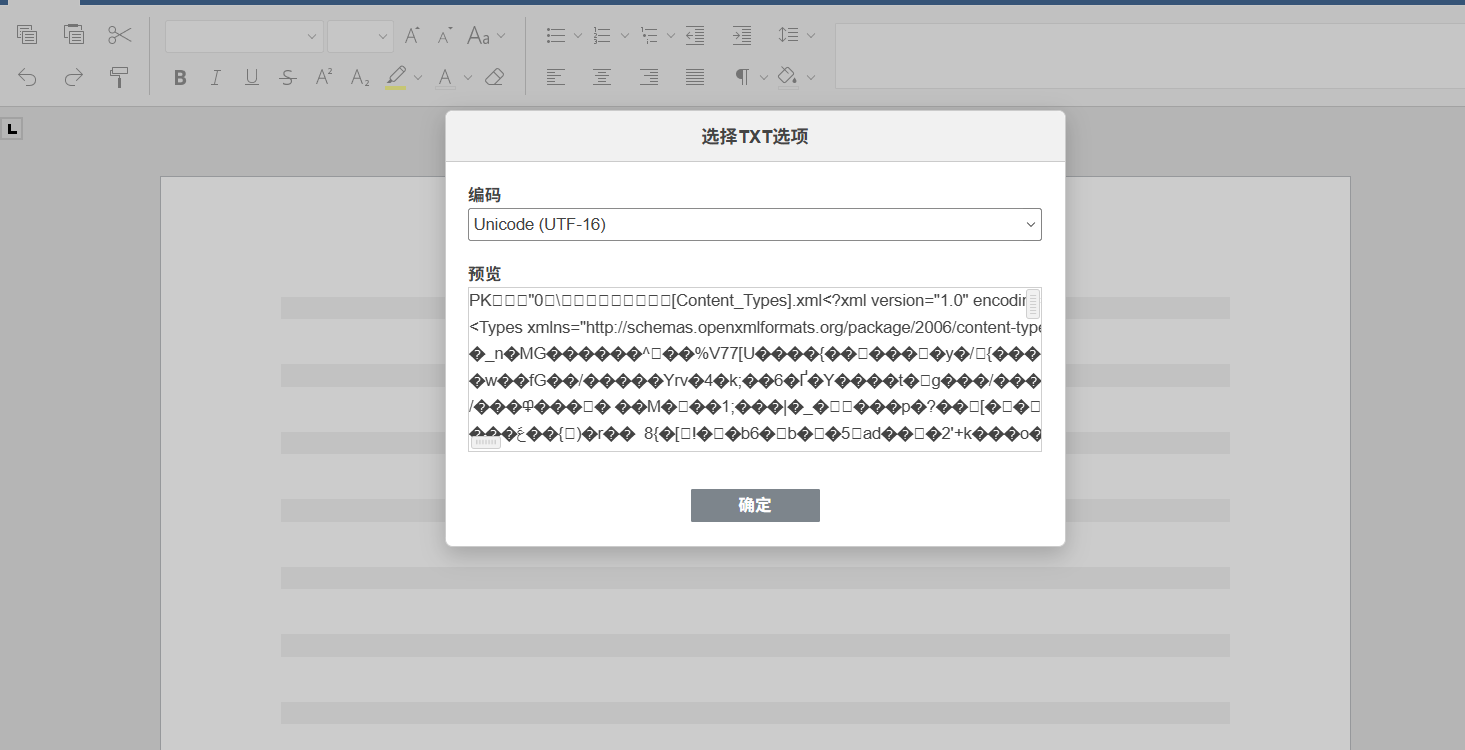Toggle Strikethrough formatting

pos(288,77)
